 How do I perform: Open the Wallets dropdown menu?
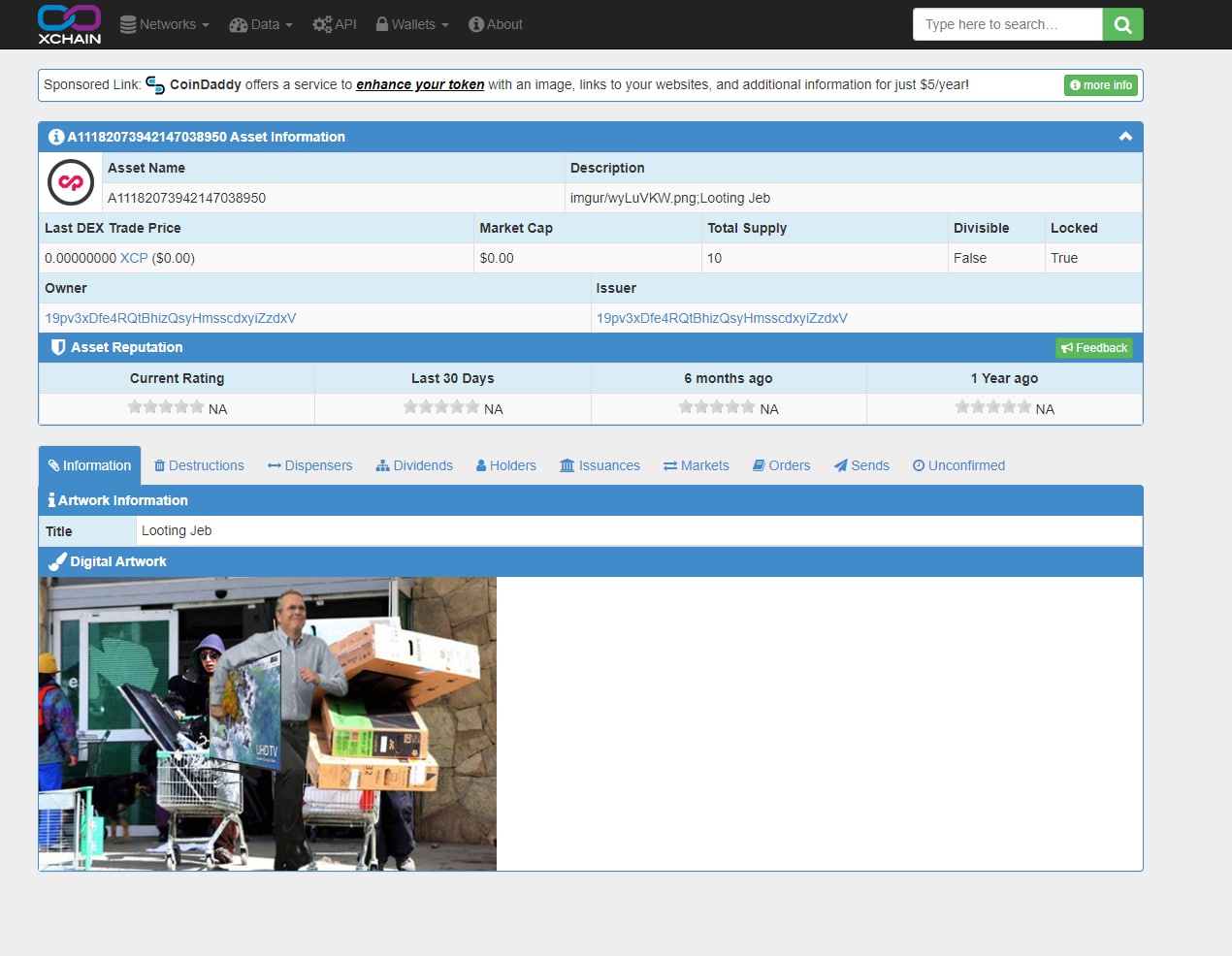tap(412, 24)
